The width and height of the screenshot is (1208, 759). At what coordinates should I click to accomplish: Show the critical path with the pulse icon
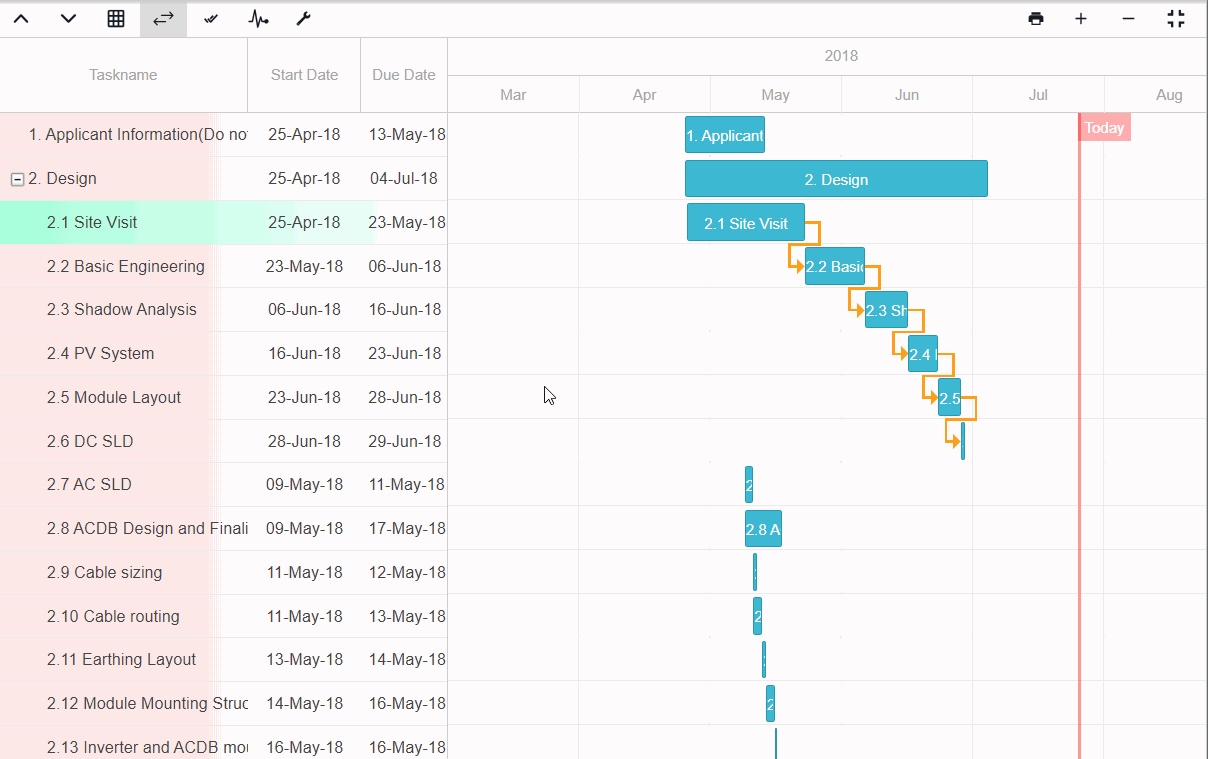pos(256,18)
